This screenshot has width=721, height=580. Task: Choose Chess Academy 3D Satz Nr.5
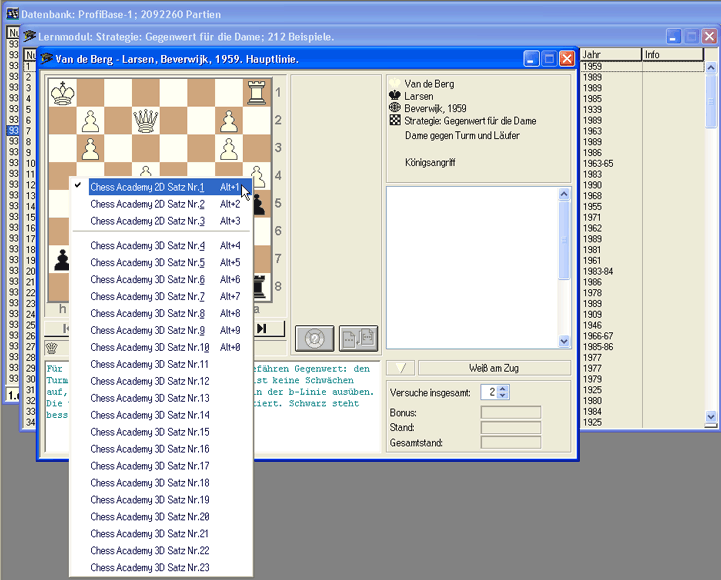[162, 263]
